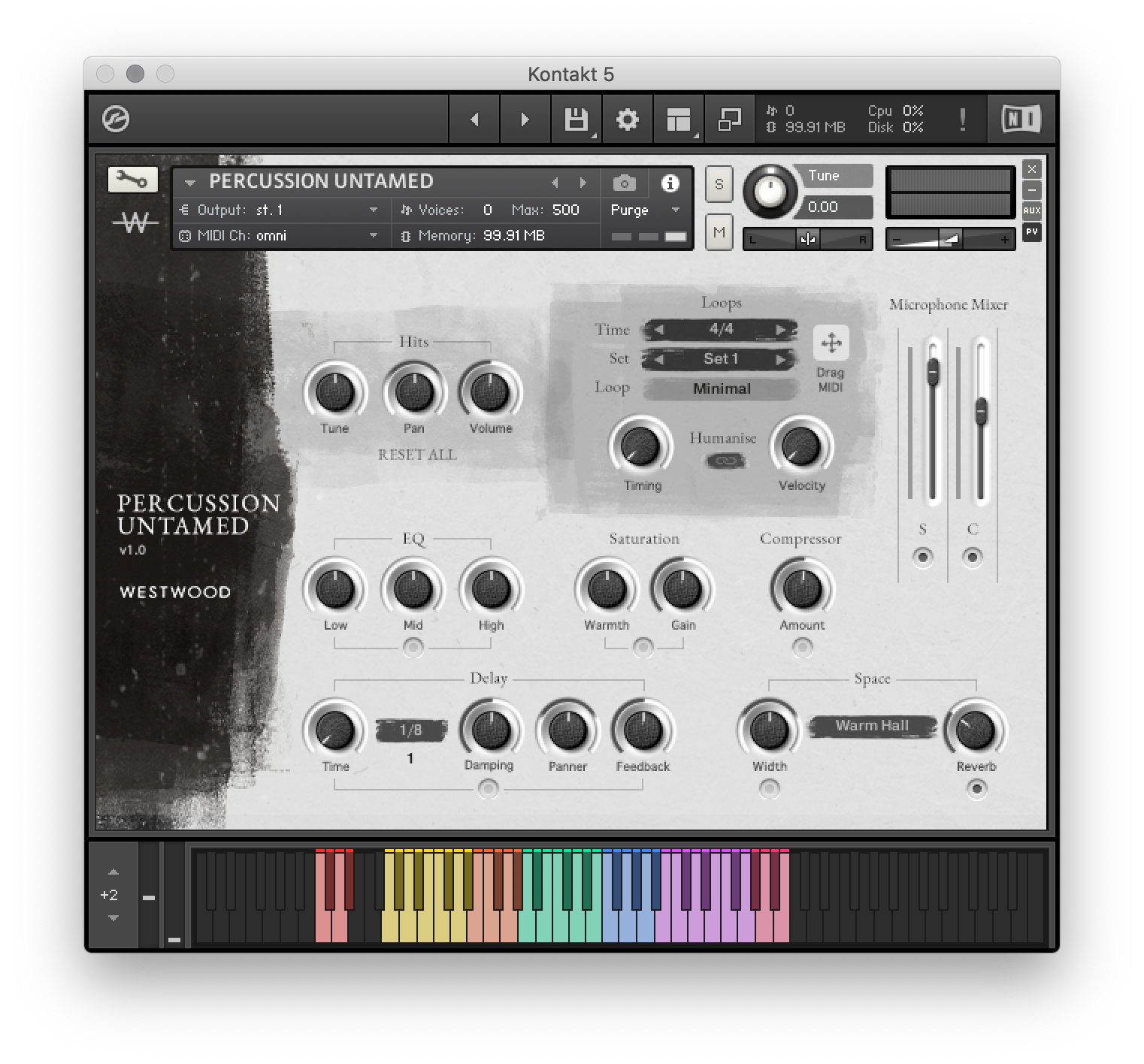
Task: Click the instrument info icon
Action: 670,183
